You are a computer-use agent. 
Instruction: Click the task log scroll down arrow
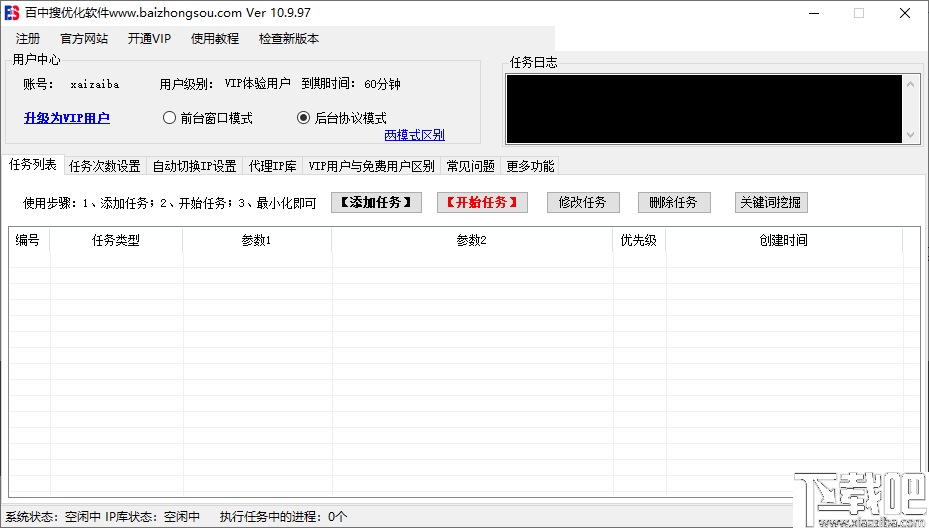click(x=911, y=135)
